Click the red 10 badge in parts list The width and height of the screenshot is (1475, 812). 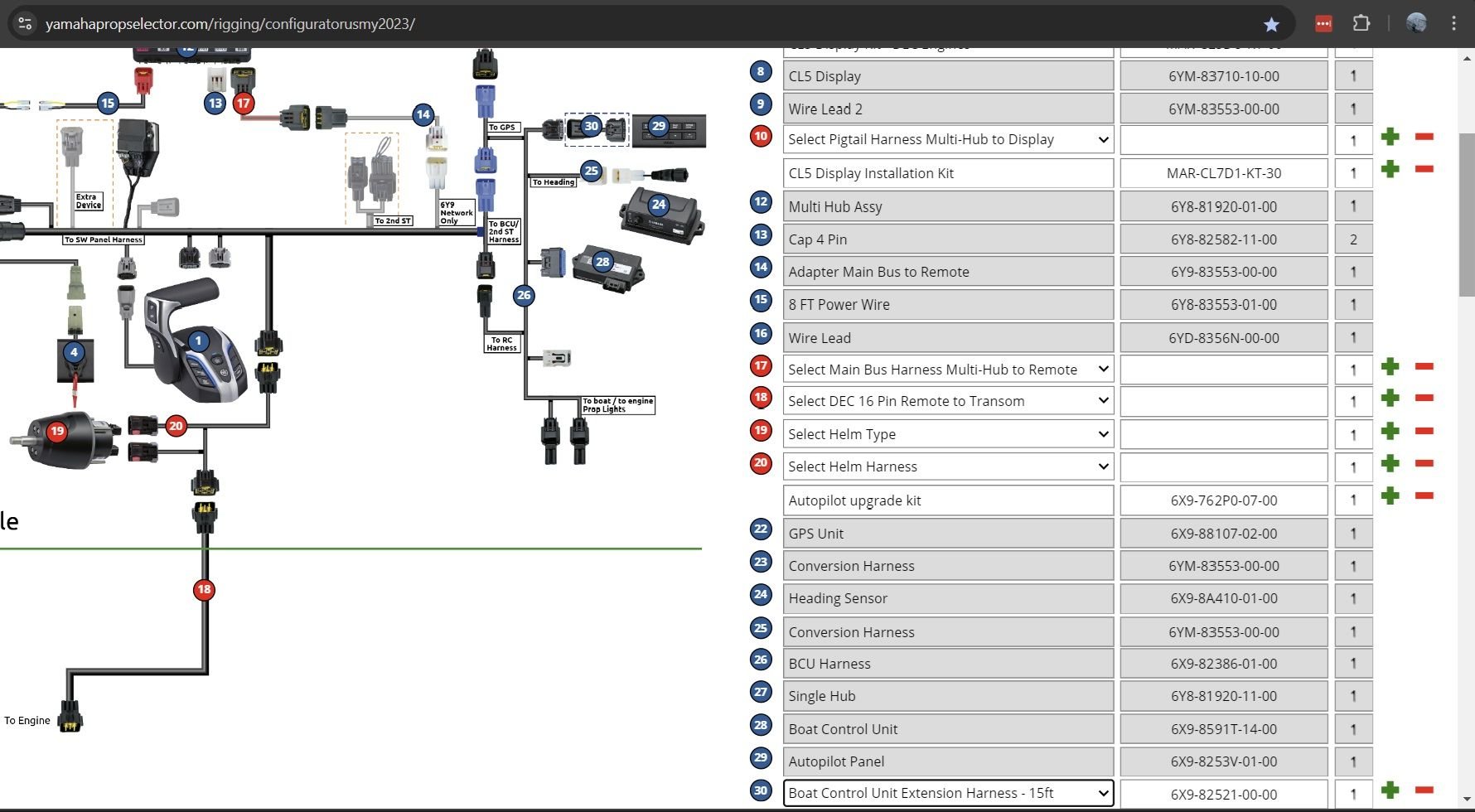(761, 136)
